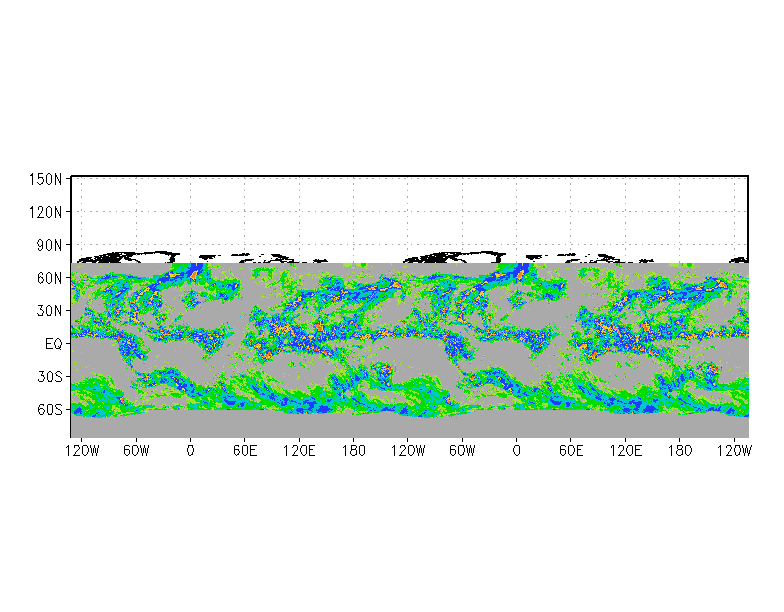Click the leftmost 60W longitude label

(136, 451)
